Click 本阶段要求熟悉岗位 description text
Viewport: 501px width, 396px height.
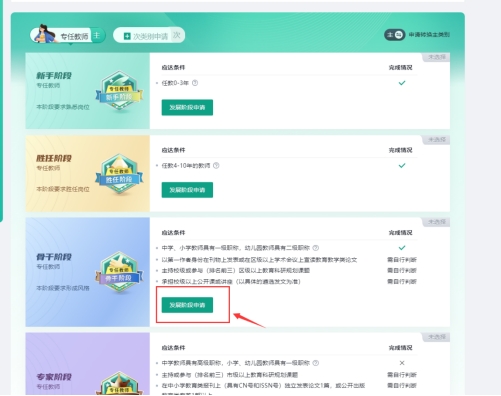click(63, 107)
